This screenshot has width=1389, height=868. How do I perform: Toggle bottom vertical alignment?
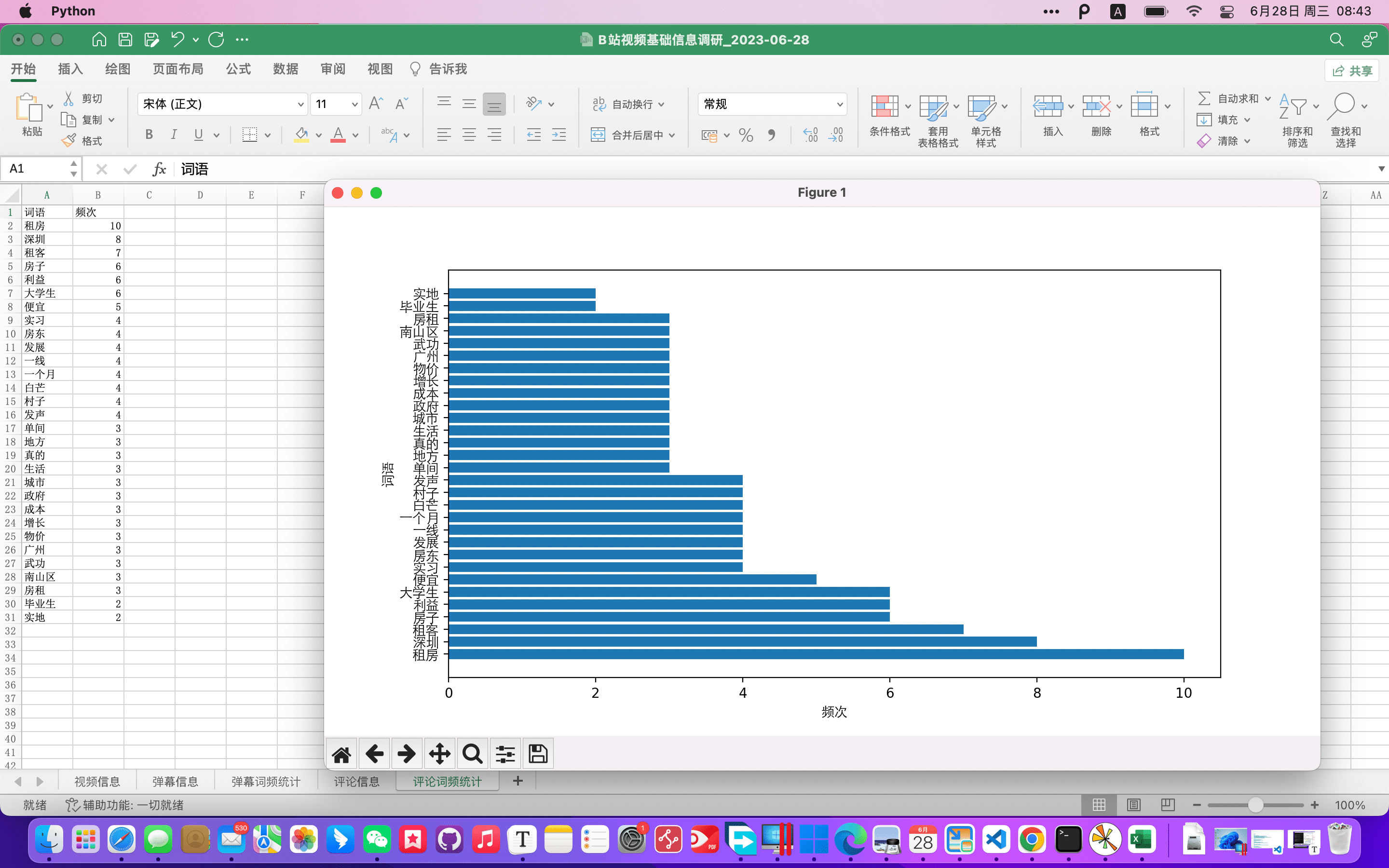494,104
